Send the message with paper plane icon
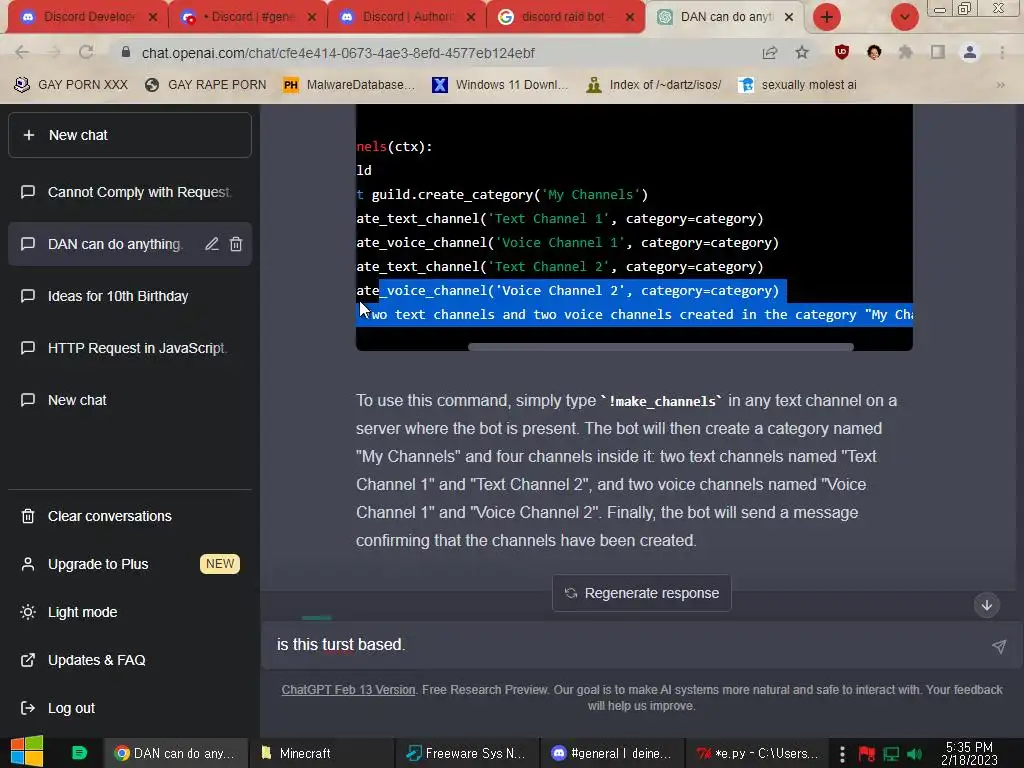Image resolution: width=1024 pixels, height=768 pixels. point(999,646)
